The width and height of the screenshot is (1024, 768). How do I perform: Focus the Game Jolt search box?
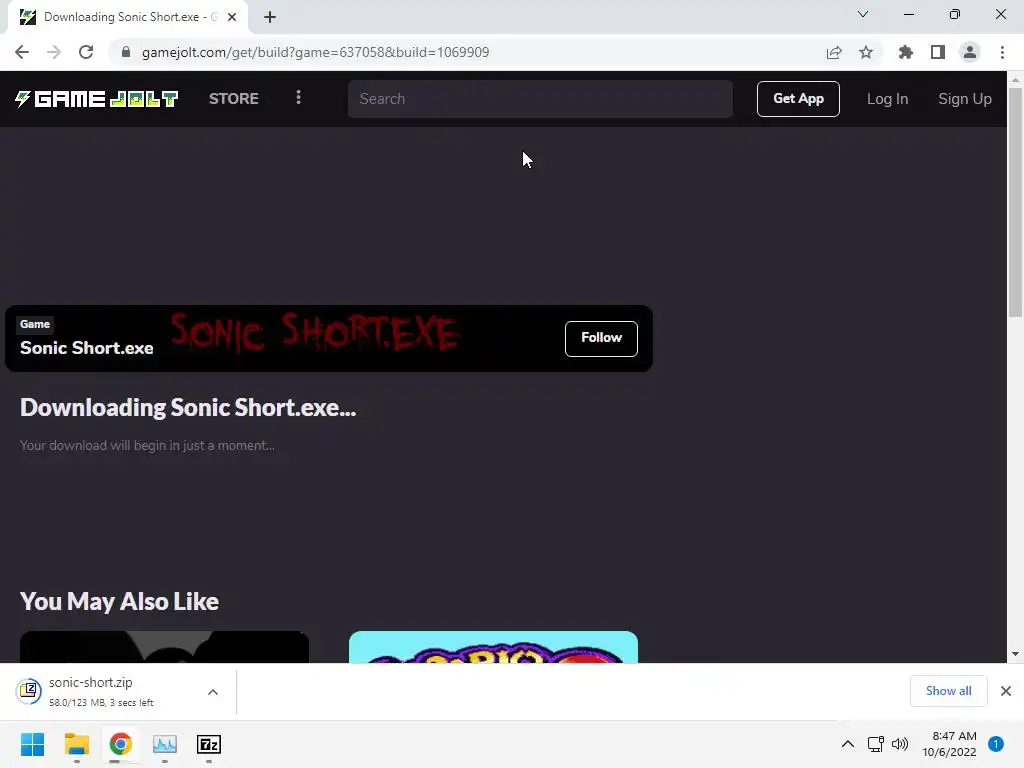(540, 99)
